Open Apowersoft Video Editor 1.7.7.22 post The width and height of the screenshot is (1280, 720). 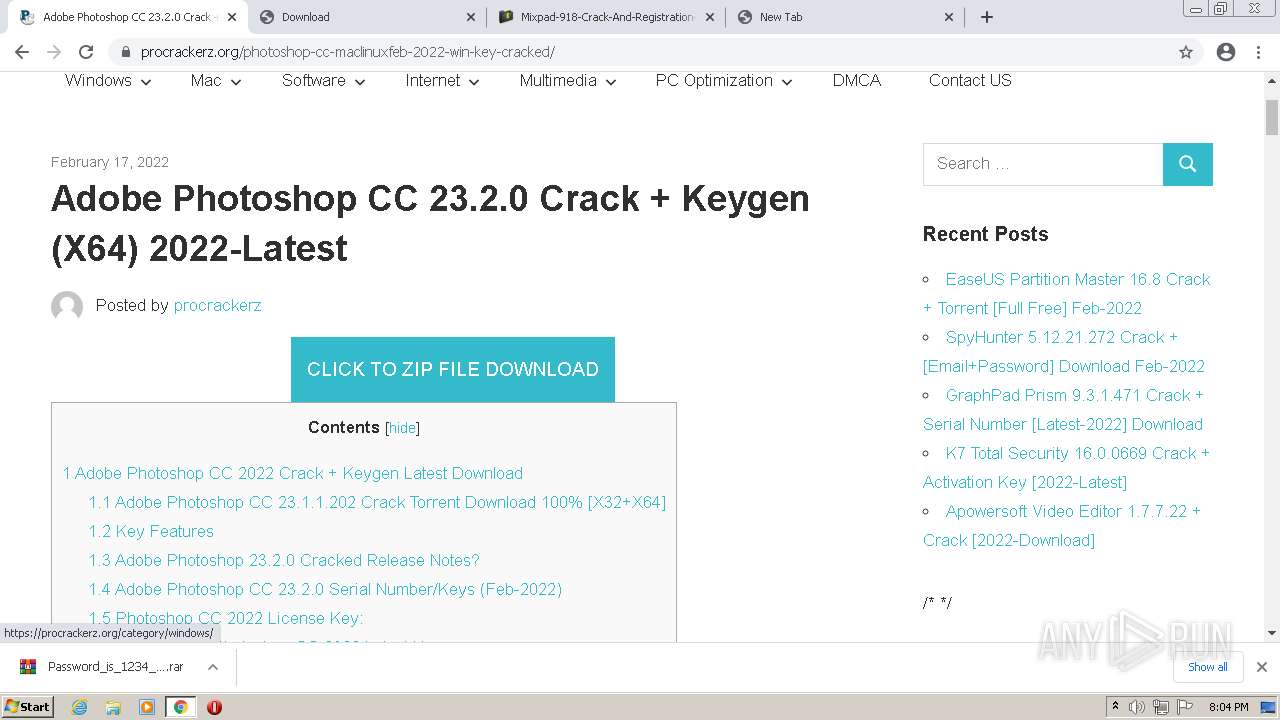[x=1061, y=526]
